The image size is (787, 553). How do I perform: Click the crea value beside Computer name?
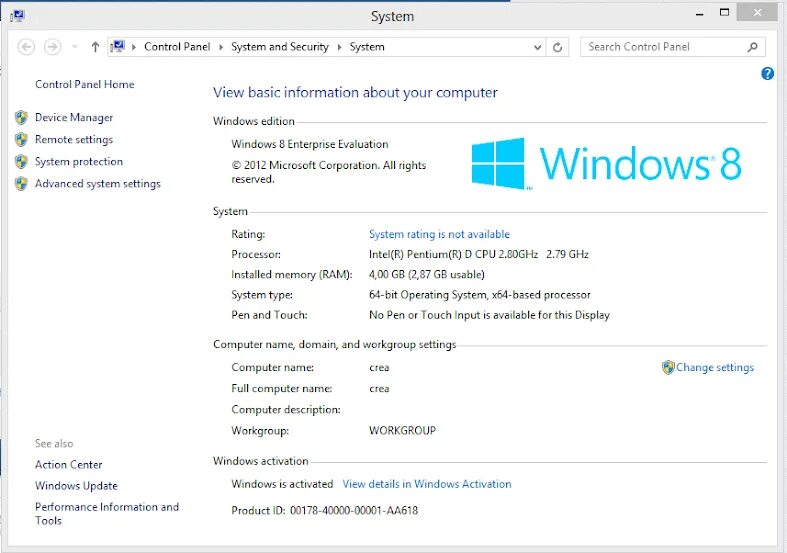(379, 367)
